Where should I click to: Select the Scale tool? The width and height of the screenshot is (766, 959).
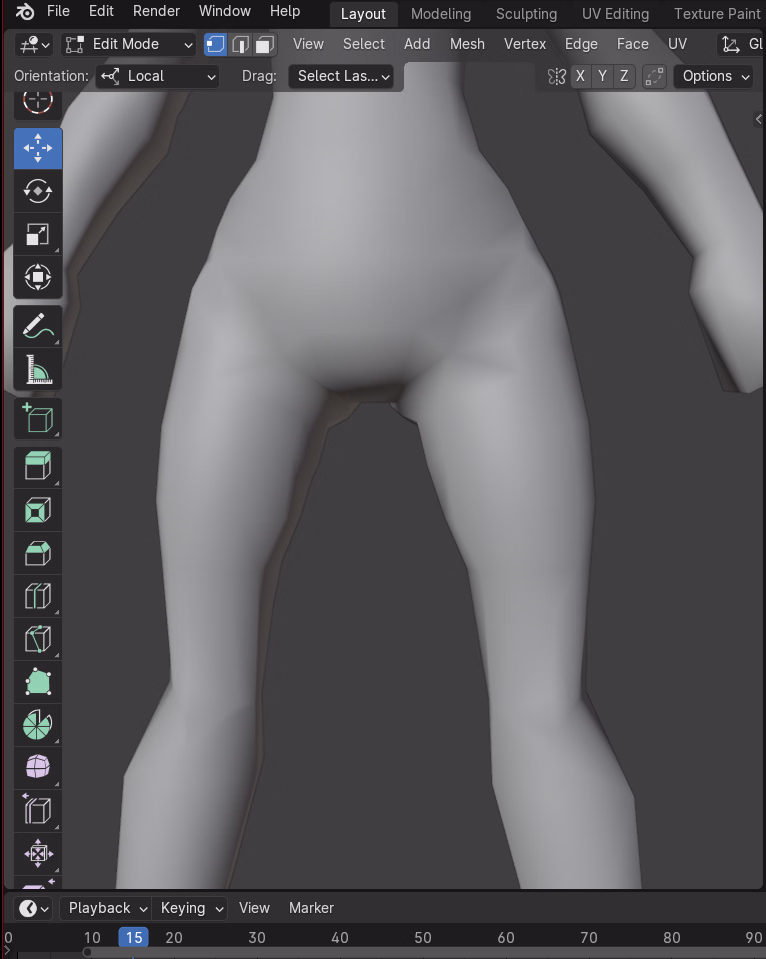coord(38,234)
